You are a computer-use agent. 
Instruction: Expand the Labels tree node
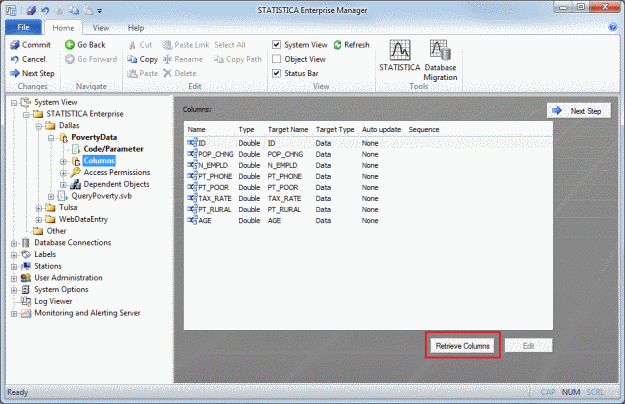click(x=14, y=255)
